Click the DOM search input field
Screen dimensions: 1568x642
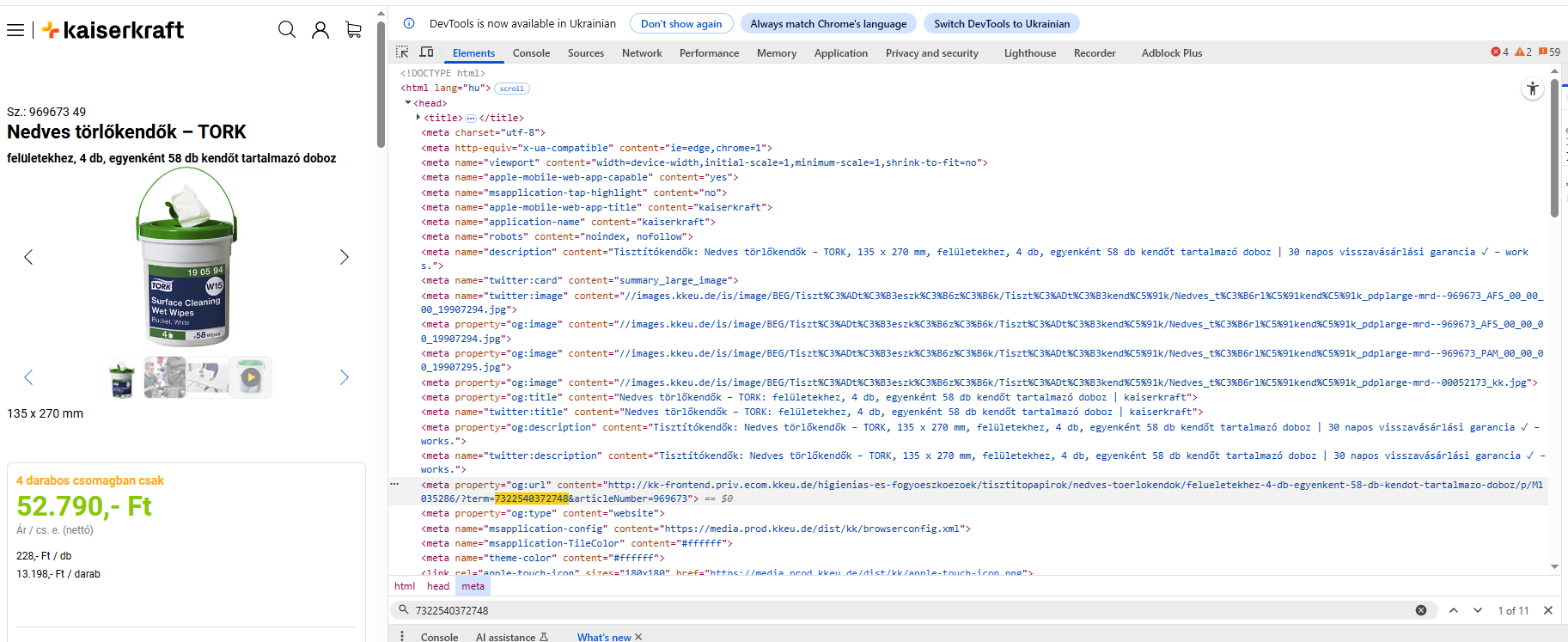click(911, 610)
